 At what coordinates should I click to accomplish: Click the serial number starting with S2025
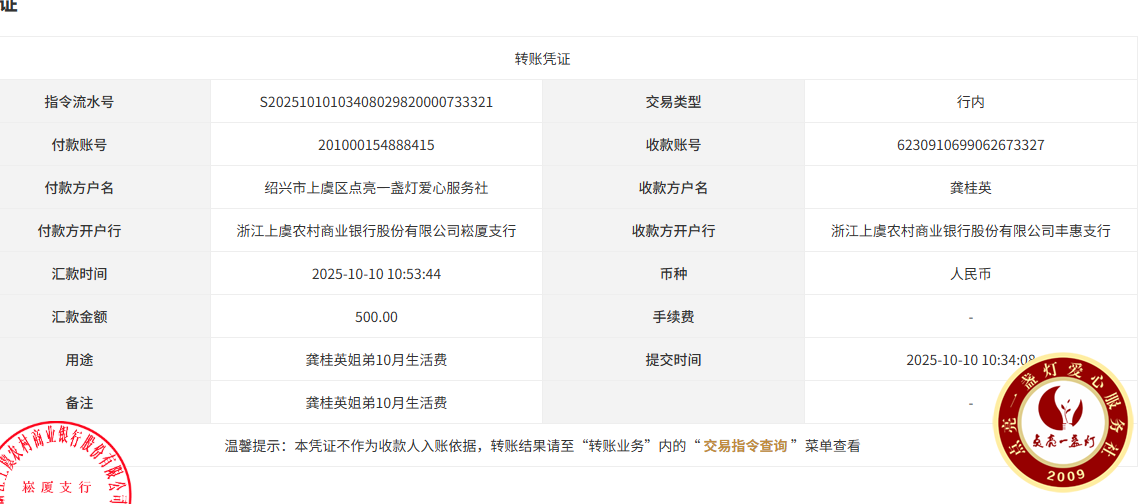pyautogui.click(x=376, y=102)
